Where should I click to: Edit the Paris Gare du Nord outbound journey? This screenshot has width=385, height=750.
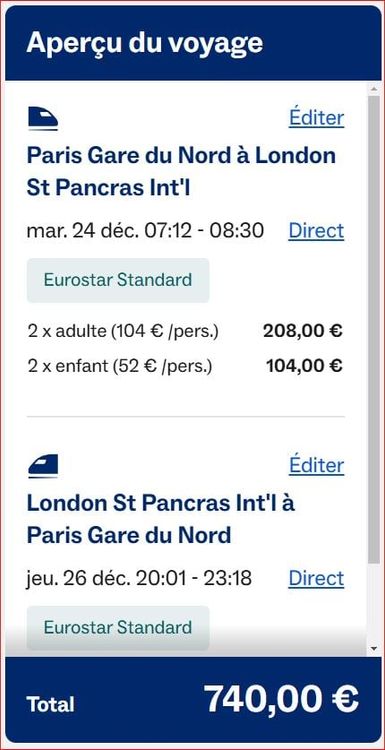317,118
